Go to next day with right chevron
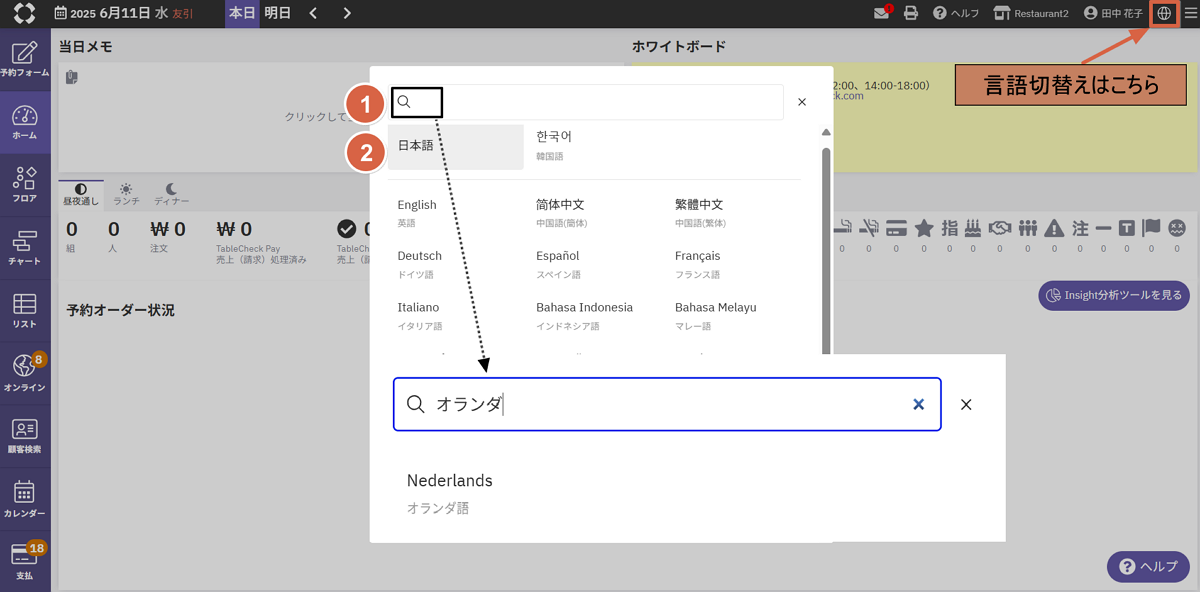Image resolution: width=1200 pixels, height=592 pixels. pyautogui.click(x=347, y=13)
